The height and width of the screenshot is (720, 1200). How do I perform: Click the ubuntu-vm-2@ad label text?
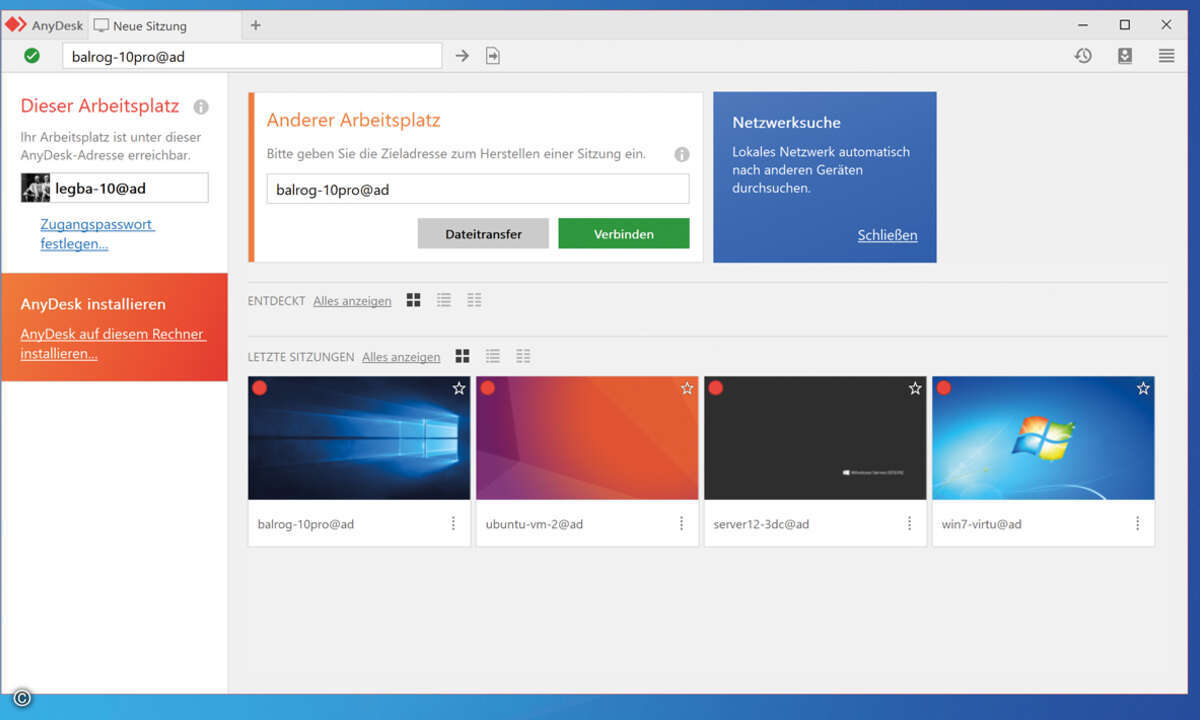pyautogui.click(x=534, y=524)
